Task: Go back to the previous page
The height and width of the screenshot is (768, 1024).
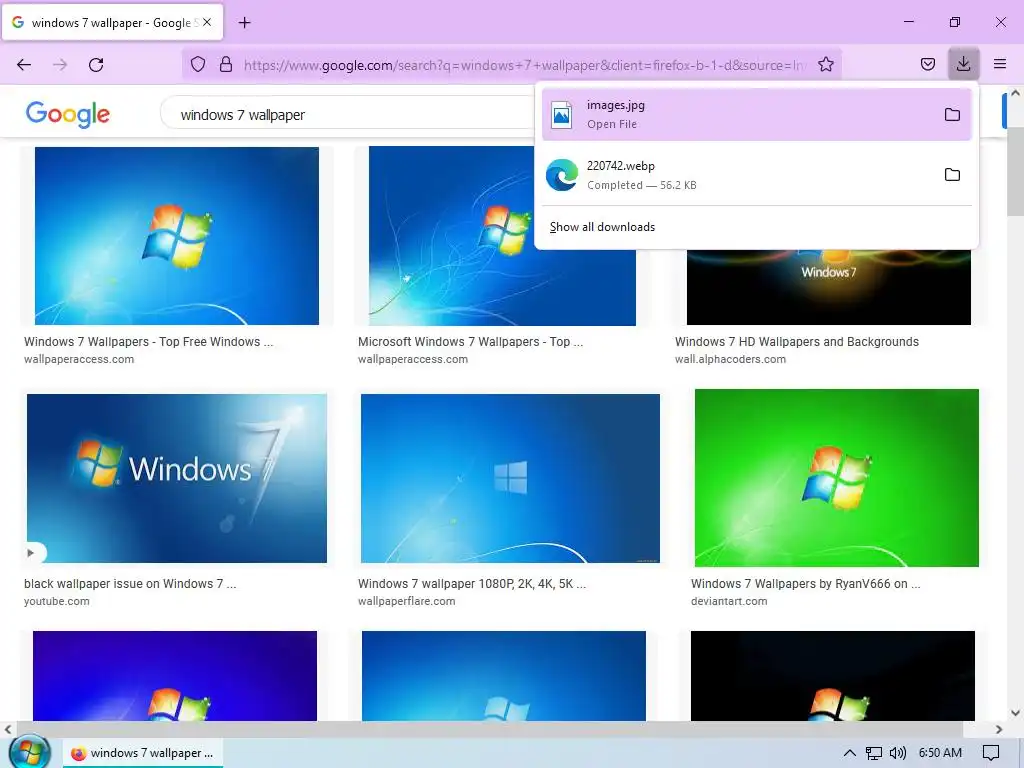Action: [x=24, y=65]
